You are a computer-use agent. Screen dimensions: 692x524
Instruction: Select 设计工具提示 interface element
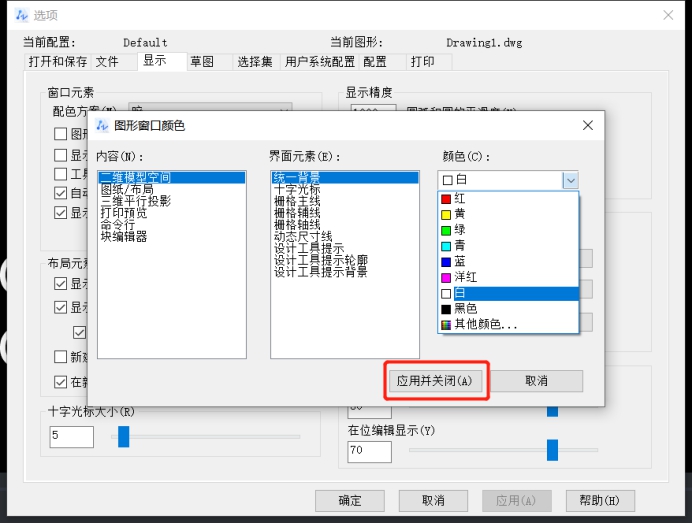tap(345, 249)
